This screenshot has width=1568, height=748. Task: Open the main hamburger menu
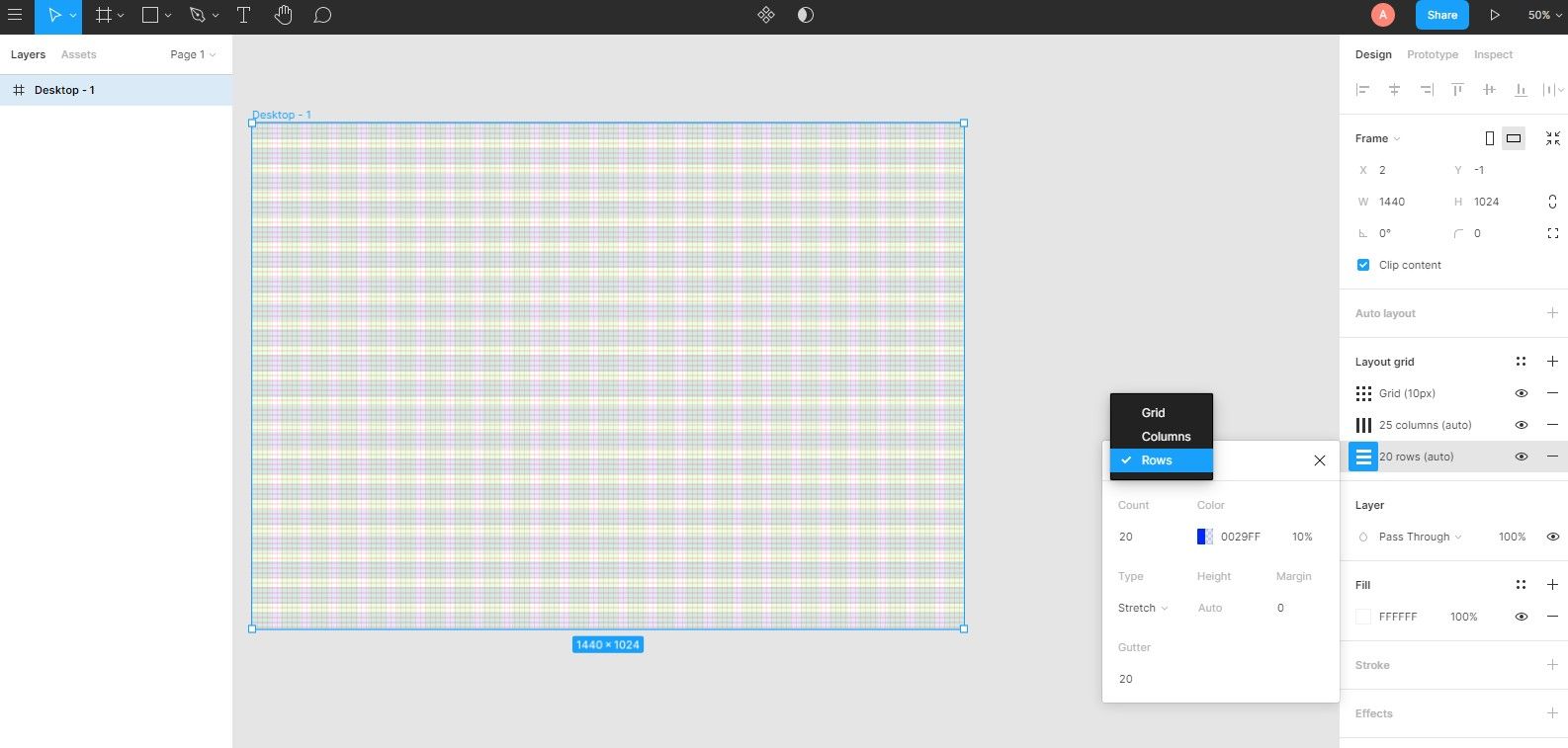point(15,15)
